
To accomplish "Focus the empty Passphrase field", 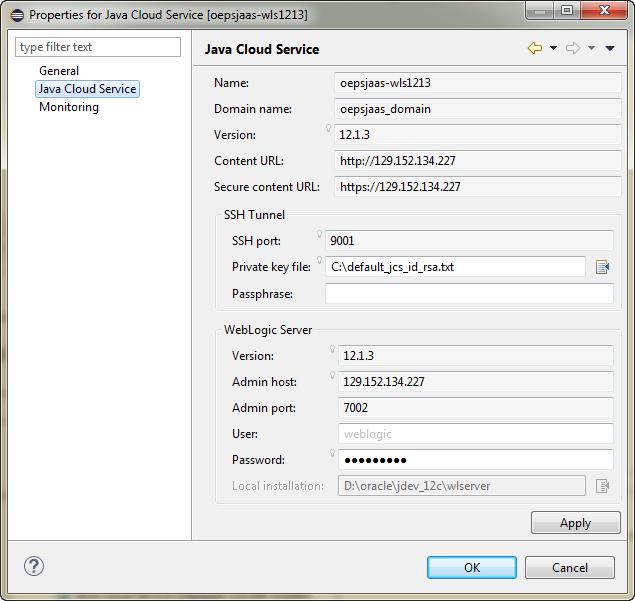I will (469, 293).
